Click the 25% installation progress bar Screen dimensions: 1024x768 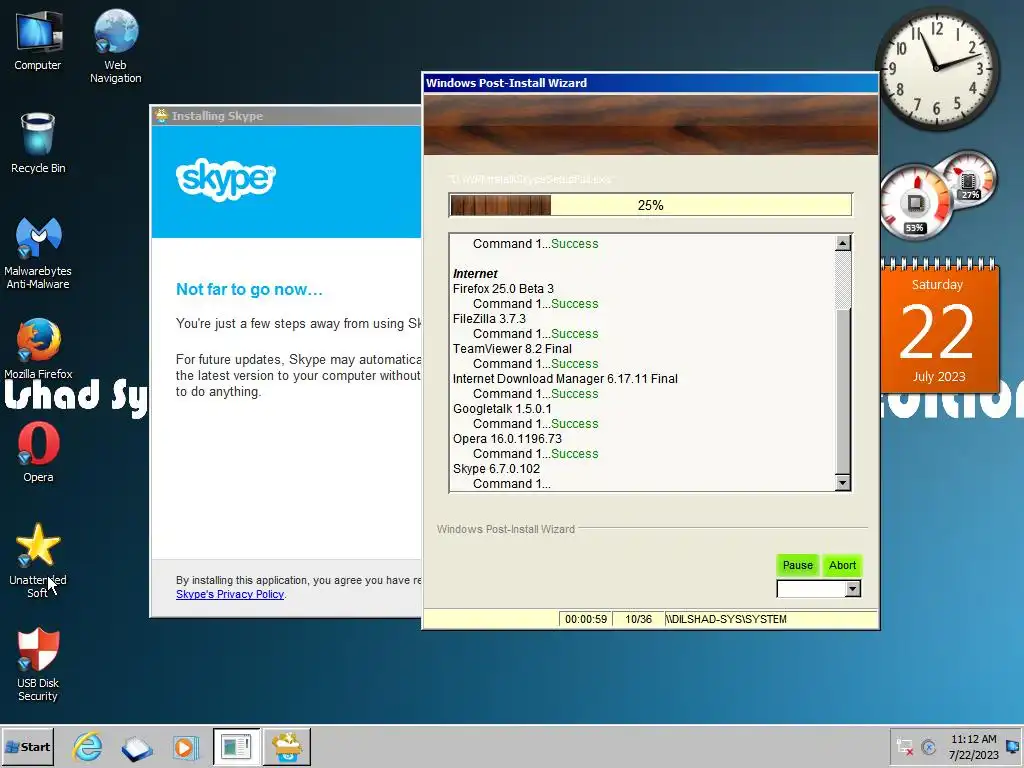coord(650,205)
